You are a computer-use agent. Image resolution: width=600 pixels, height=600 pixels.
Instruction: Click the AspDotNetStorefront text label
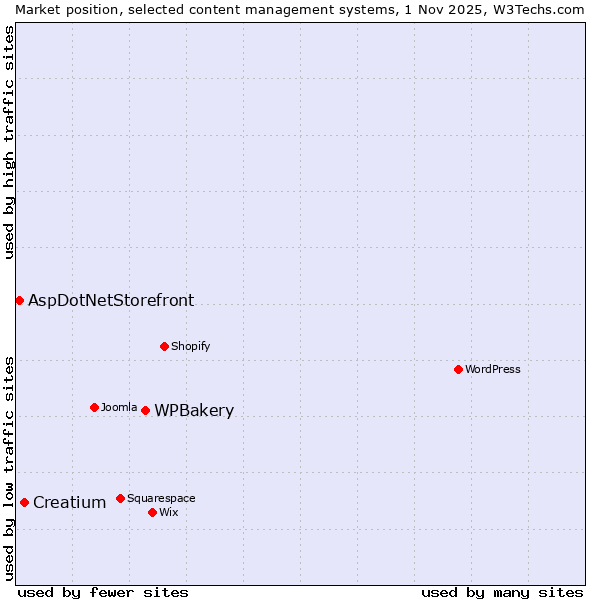click(x=111, y=300)
